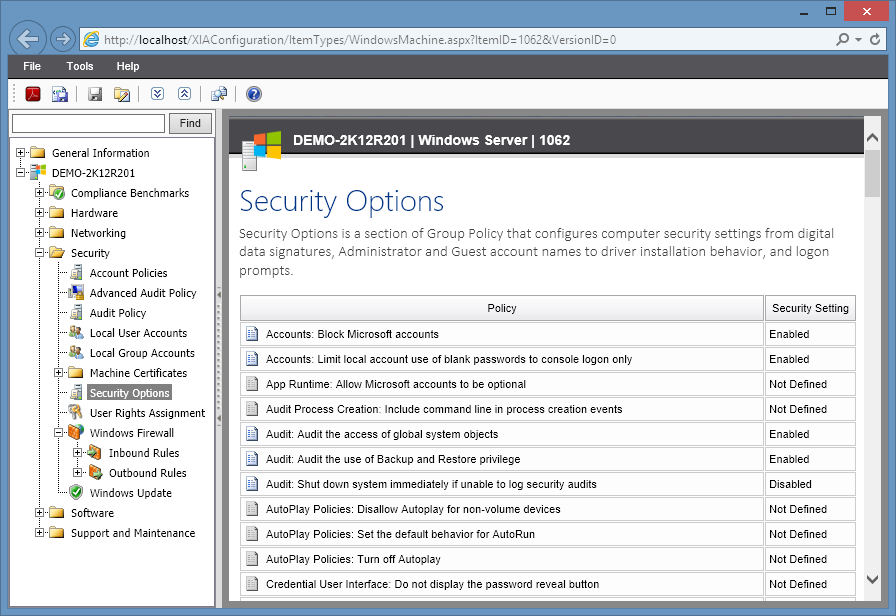Open the File menu
Image resolution: width=896 pixels, height=616 pixels.
coord(32,66)
